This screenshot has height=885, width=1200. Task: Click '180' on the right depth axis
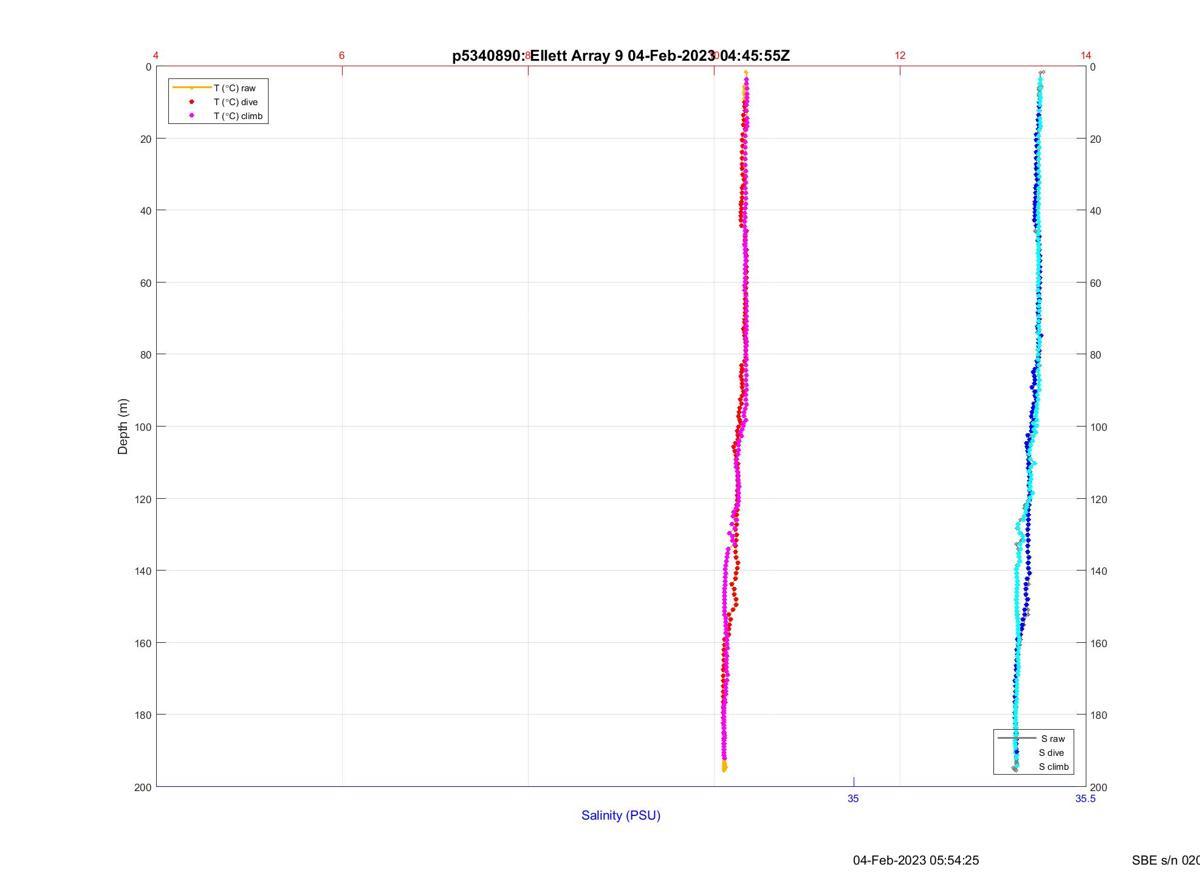point(1099,715)
